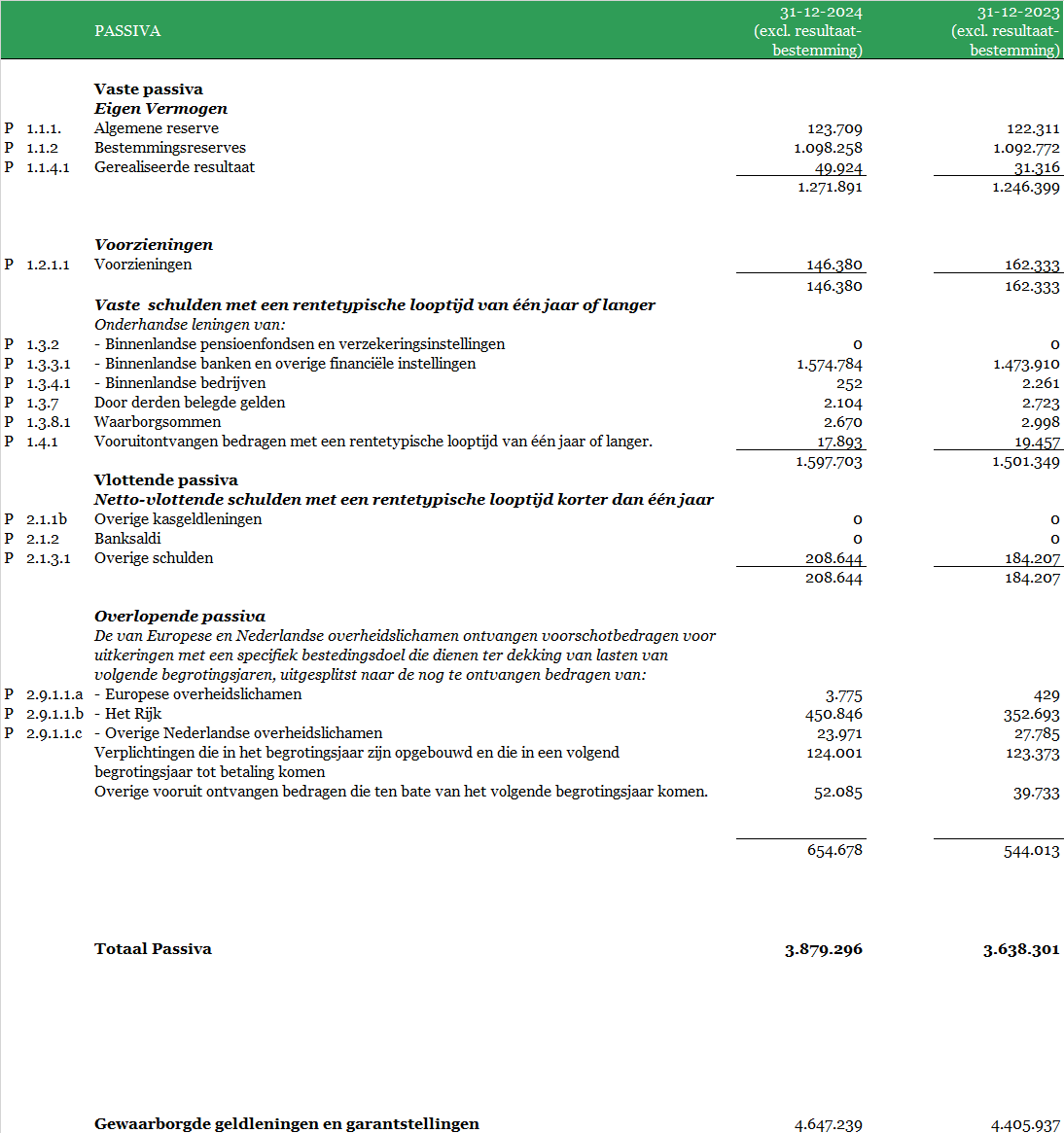Click Vooruitontvangen value 17.893
1064x1133 pixels.
pos(840,442)
